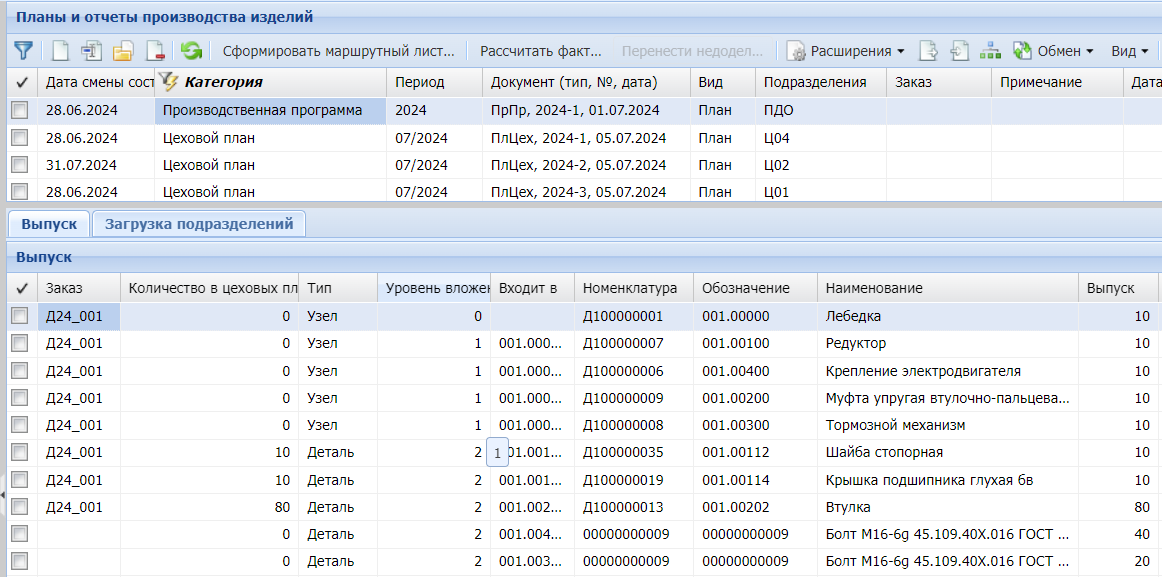1162x577 pixels.
Task: Click the export document arrow icon
Action: pos(928,50)
